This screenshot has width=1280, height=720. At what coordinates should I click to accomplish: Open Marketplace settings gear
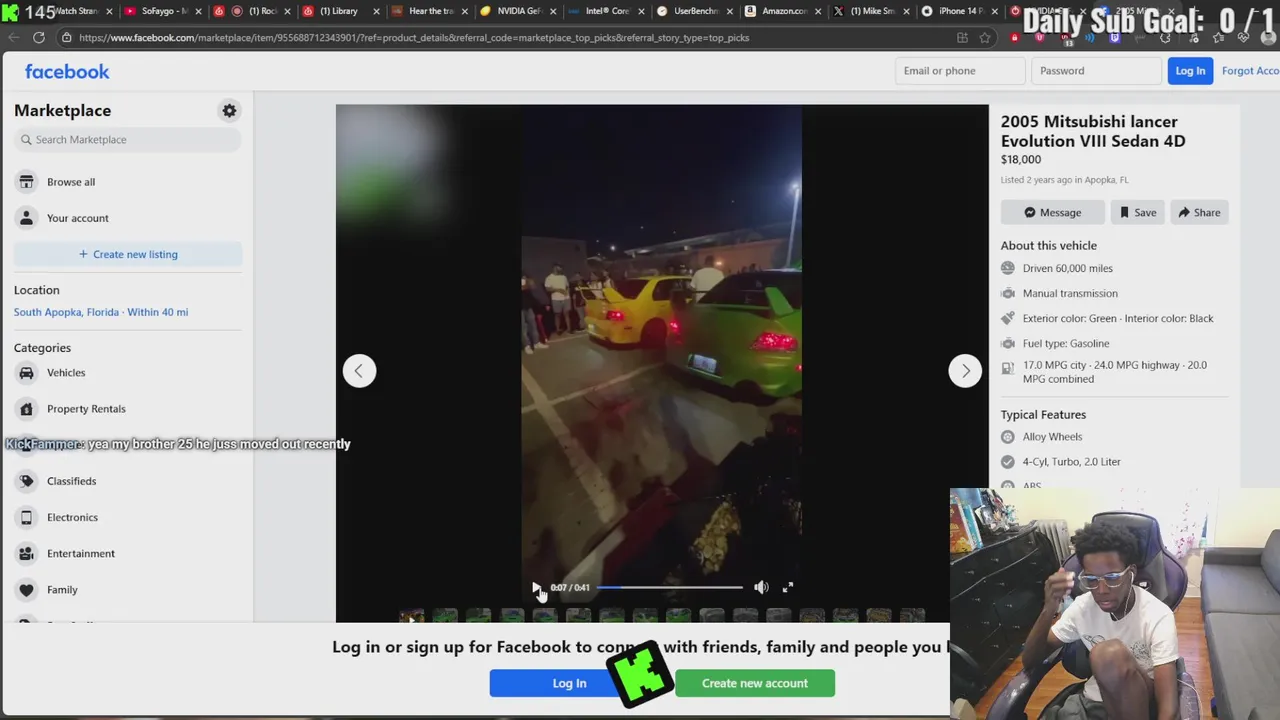point(229,111)
